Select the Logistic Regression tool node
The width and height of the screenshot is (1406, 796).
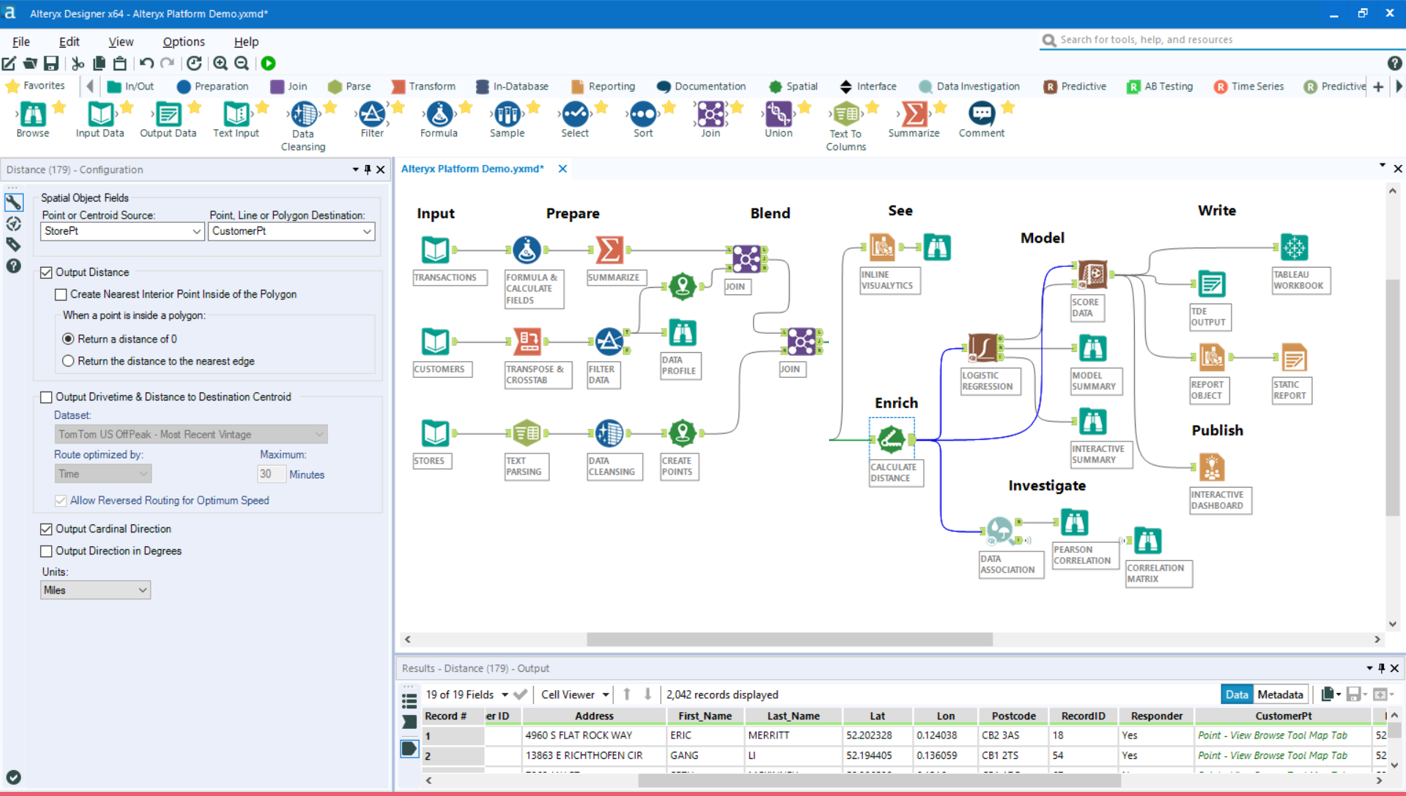(983, 348)
